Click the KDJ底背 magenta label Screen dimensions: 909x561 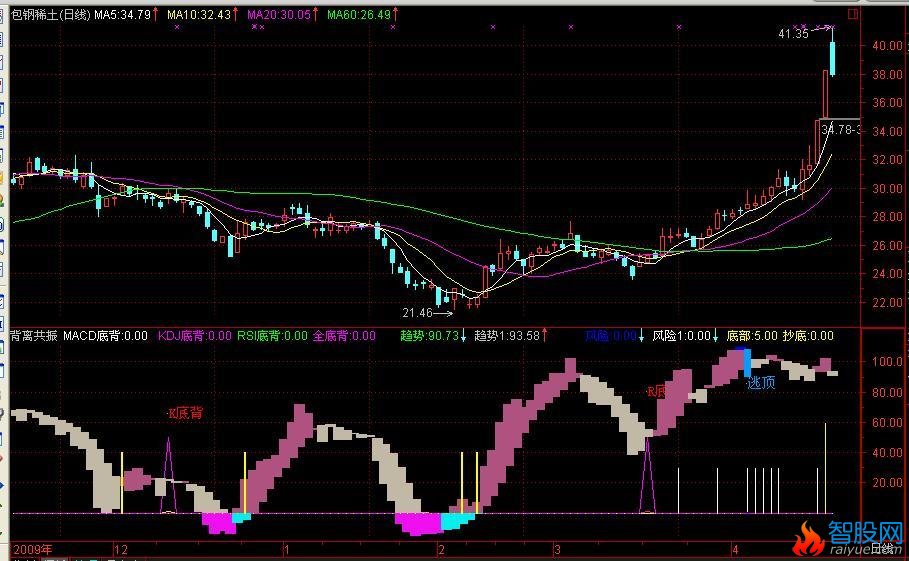(x=194, y=337)
